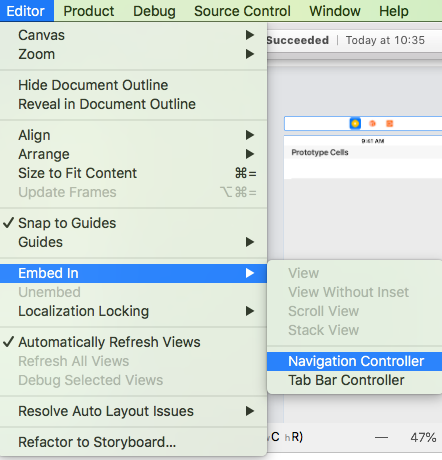
Task: Choose Size to Fit Content
Action: pyautogui.click(x=133, y=173)
